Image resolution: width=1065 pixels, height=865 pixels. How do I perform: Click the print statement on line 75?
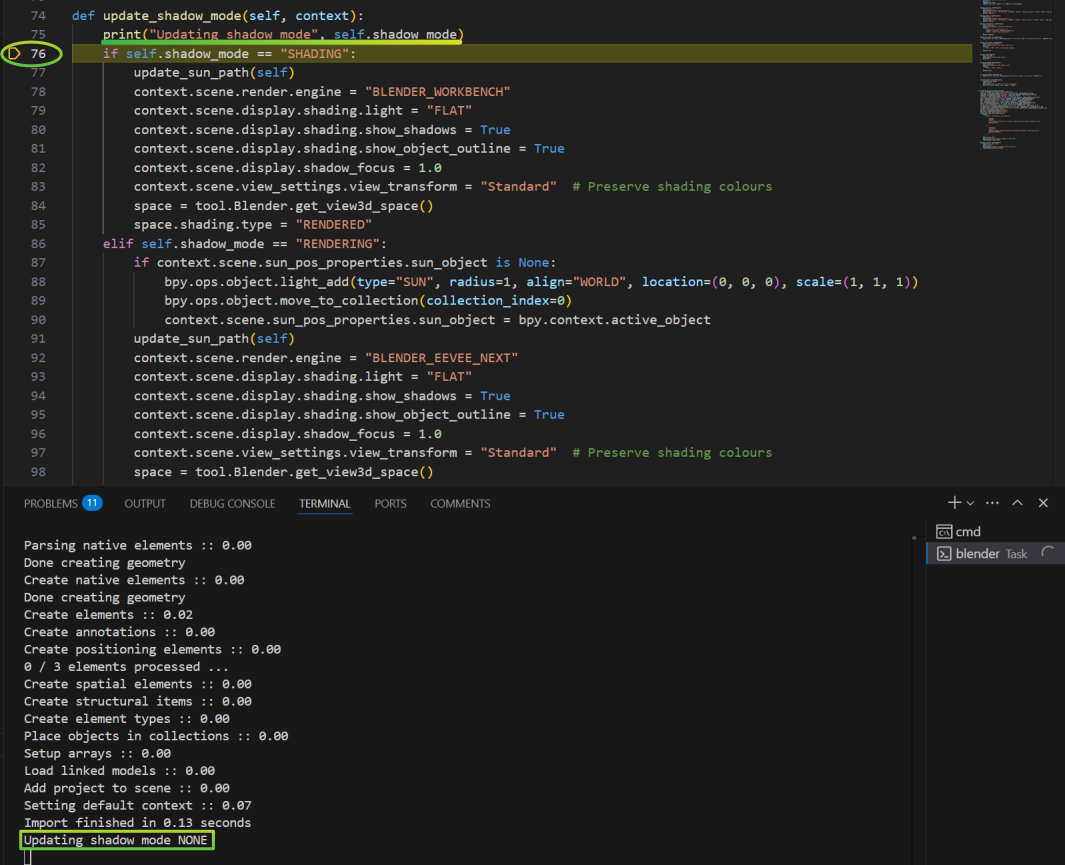pyautogui.click(x=283, y=35)
